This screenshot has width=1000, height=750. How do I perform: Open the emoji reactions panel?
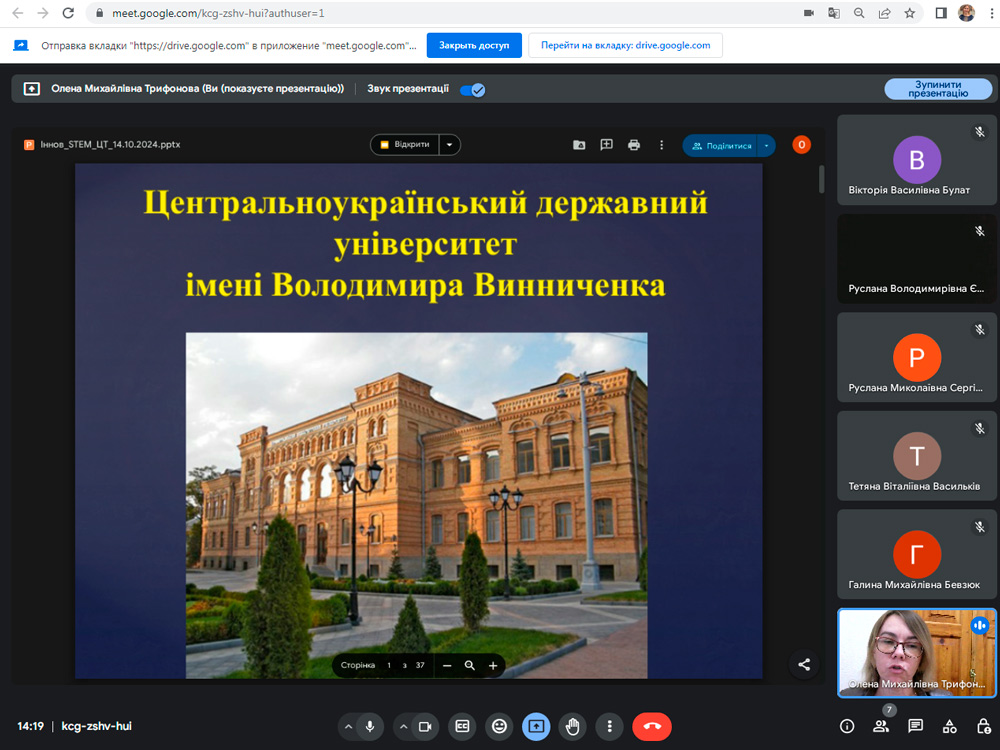[499, 726]
